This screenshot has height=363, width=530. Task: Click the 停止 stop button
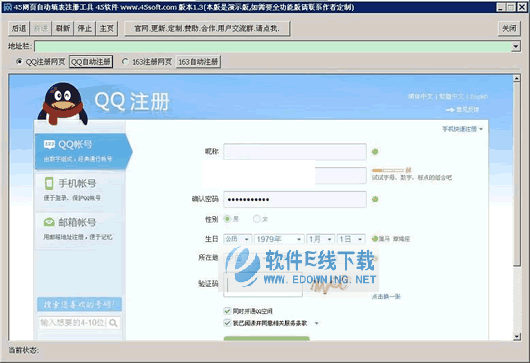pyautogui.click(x=85, y=28)
